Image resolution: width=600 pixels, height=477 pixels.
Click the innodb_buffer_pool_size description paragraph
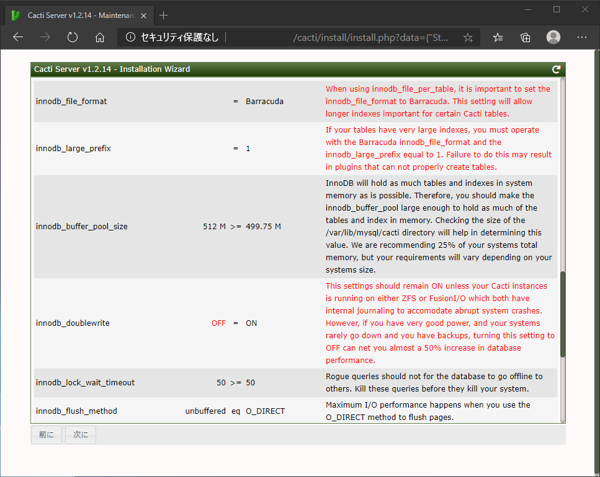(439, 226)
